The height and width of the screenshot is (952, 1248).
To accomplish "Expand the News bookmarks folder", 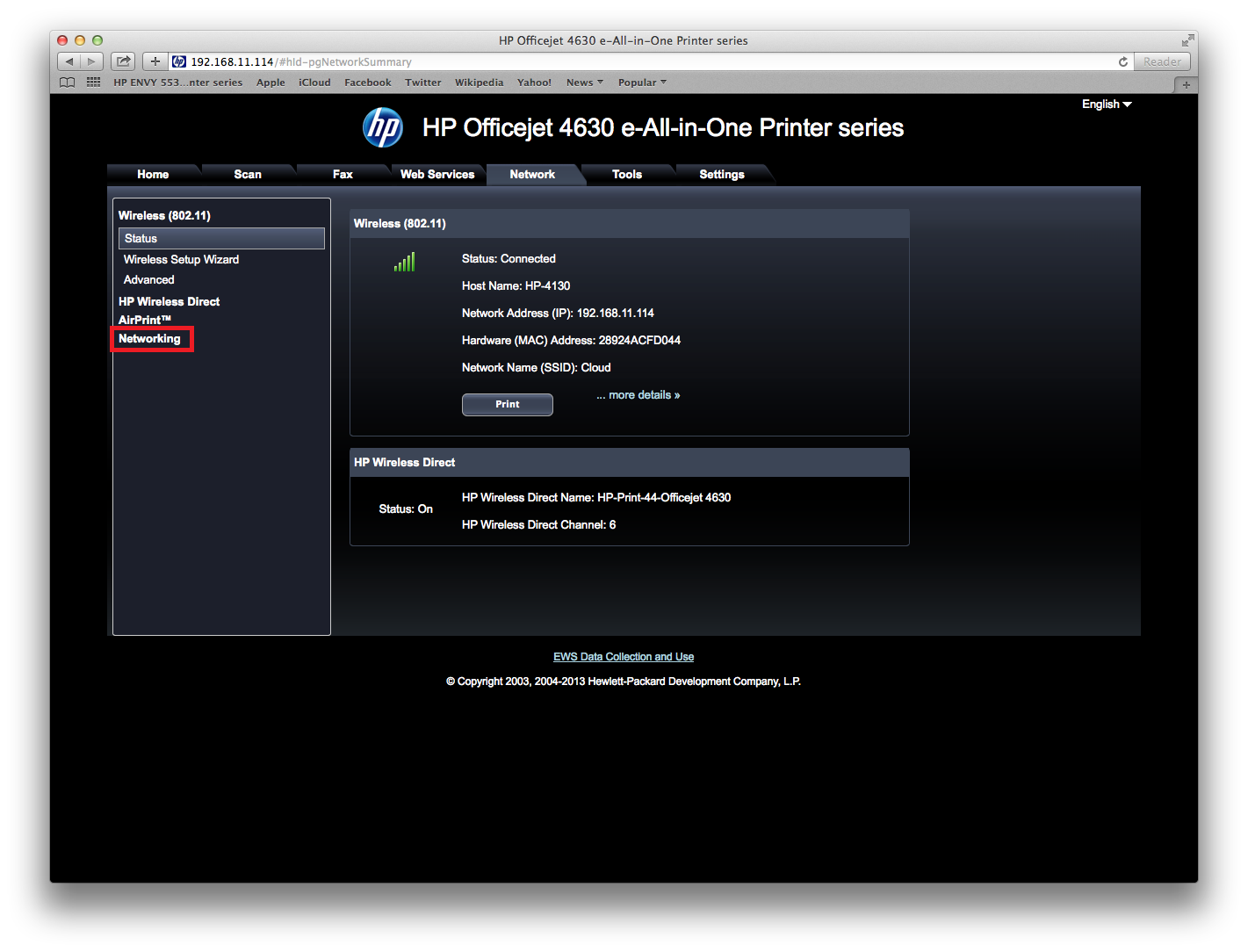I will click(585, 83).
